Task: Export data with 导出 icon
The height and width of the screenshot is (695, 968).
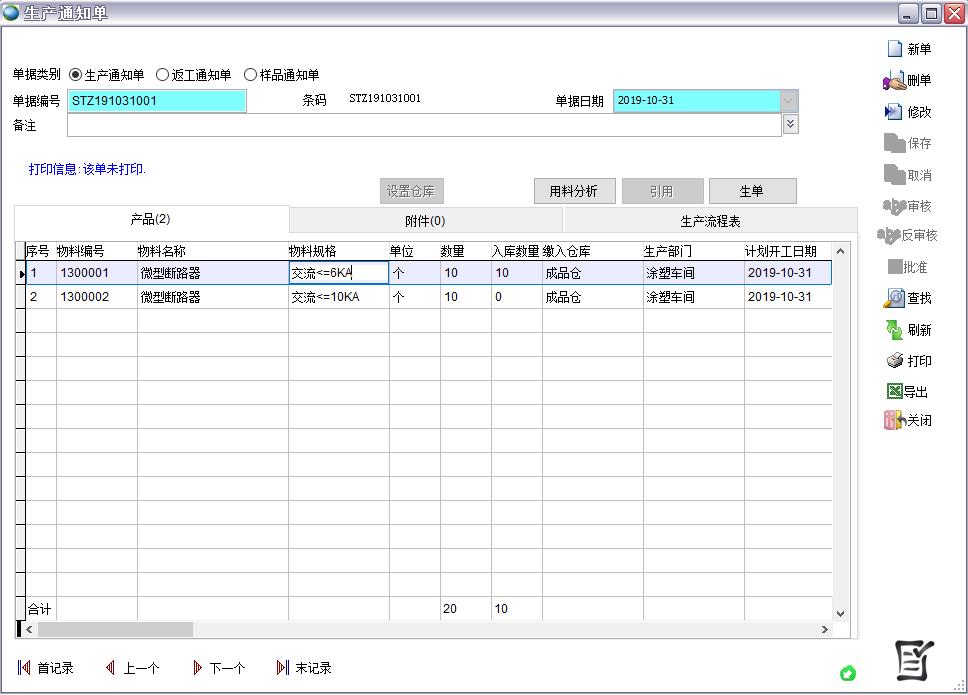Action: 894,391
